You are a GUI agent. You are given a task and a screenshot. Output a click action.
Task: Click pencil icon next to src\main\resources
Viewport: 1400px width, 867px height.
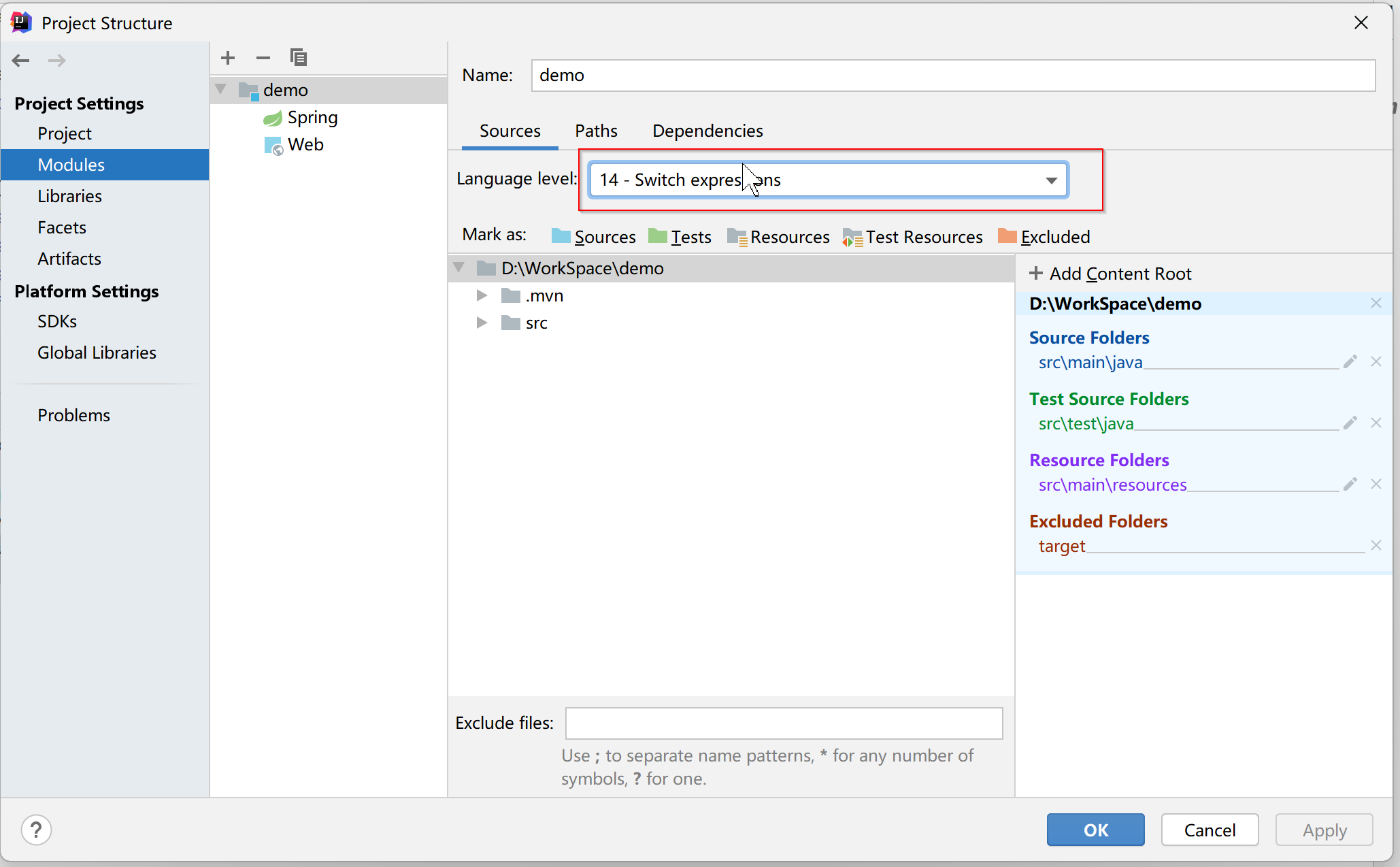[x=1350, y=485]
